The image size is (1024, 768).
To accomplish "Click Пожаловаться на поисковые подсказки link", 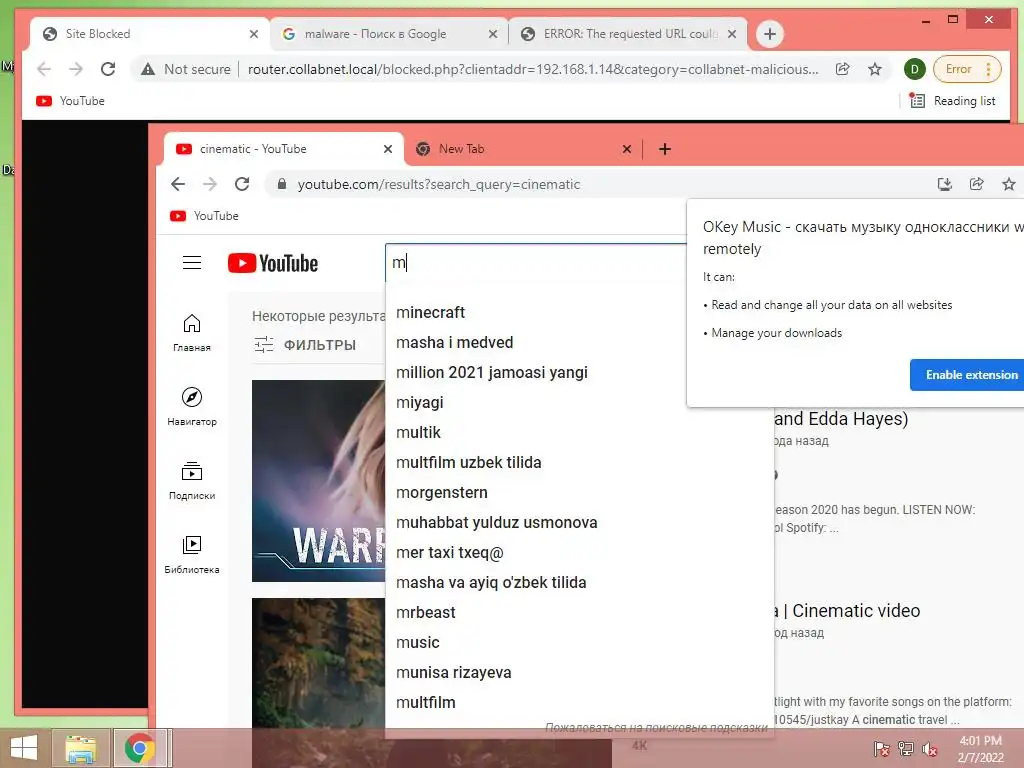I will (656, 728).
